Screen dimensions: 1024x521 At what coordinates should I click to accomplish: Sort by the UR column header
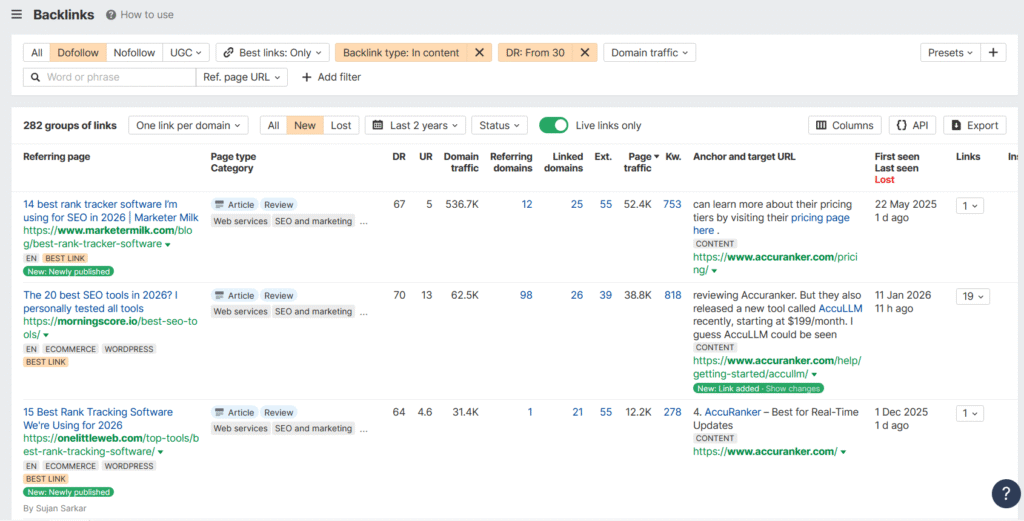pyautogui.click(x=426, y=157)
